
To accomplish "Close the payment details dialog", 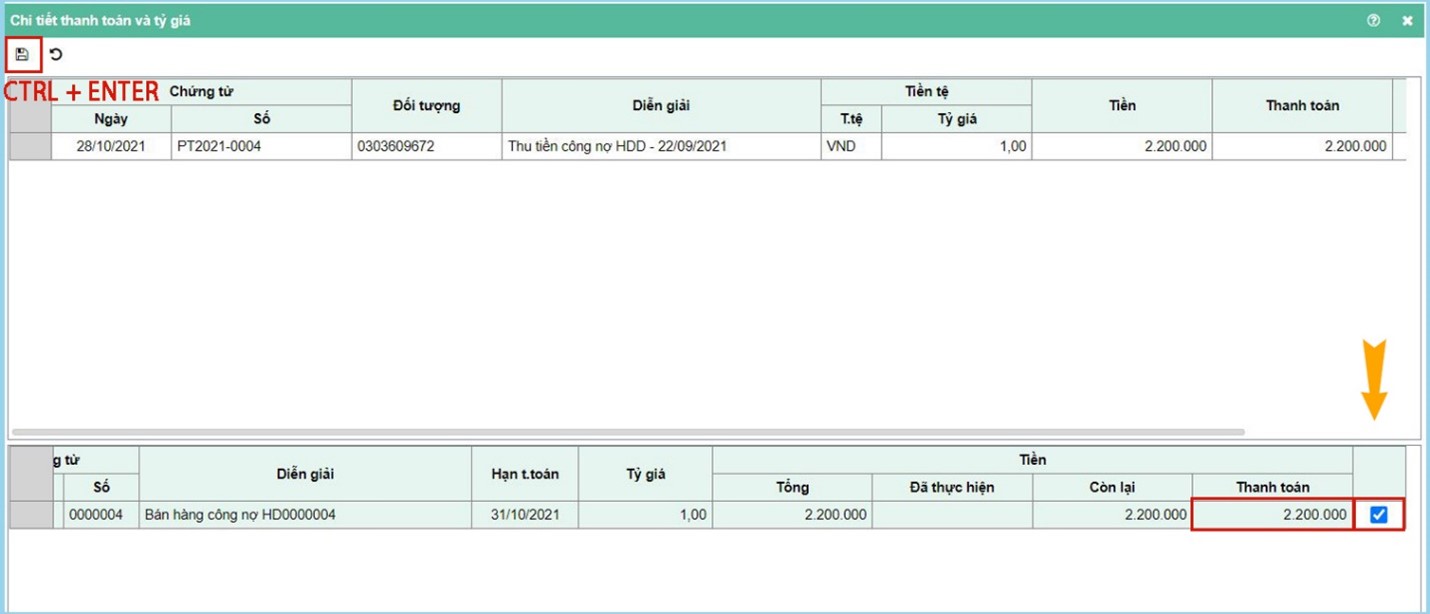I will [x=1407, y=20].
